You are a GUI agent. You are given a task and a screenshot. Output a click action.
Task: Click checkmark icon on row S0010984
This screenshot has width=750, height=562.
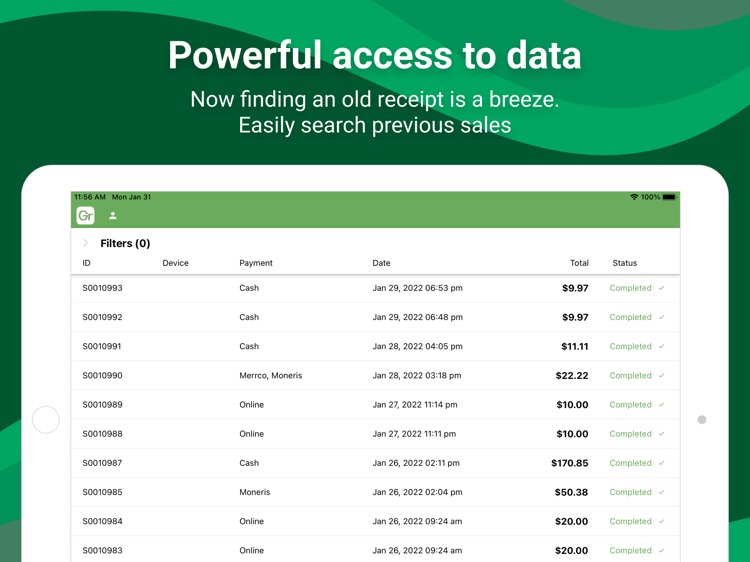click(662, 521)
